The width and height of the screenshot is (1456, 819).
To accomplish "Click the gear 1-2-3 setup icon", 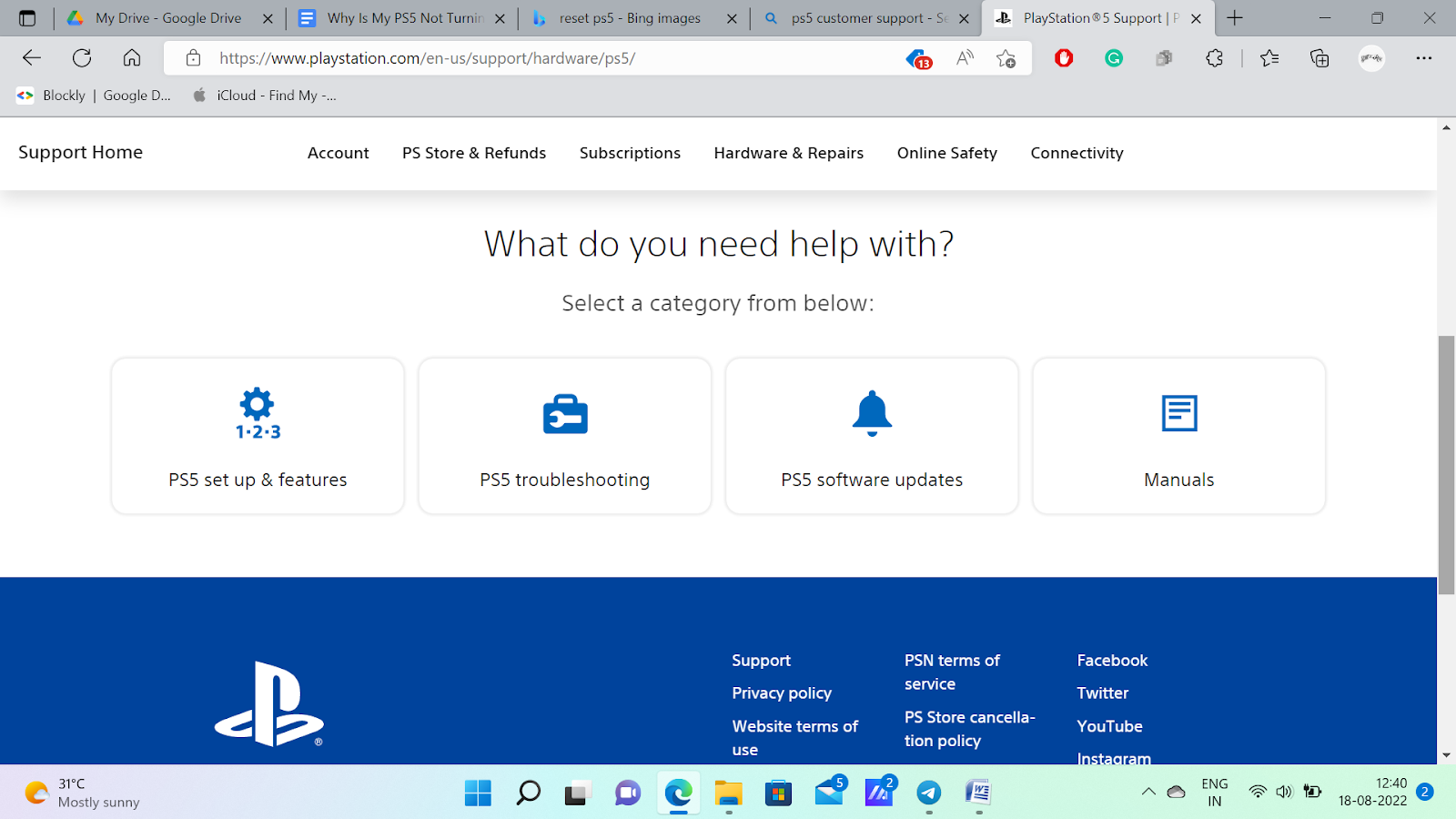I will click(258, 414).
